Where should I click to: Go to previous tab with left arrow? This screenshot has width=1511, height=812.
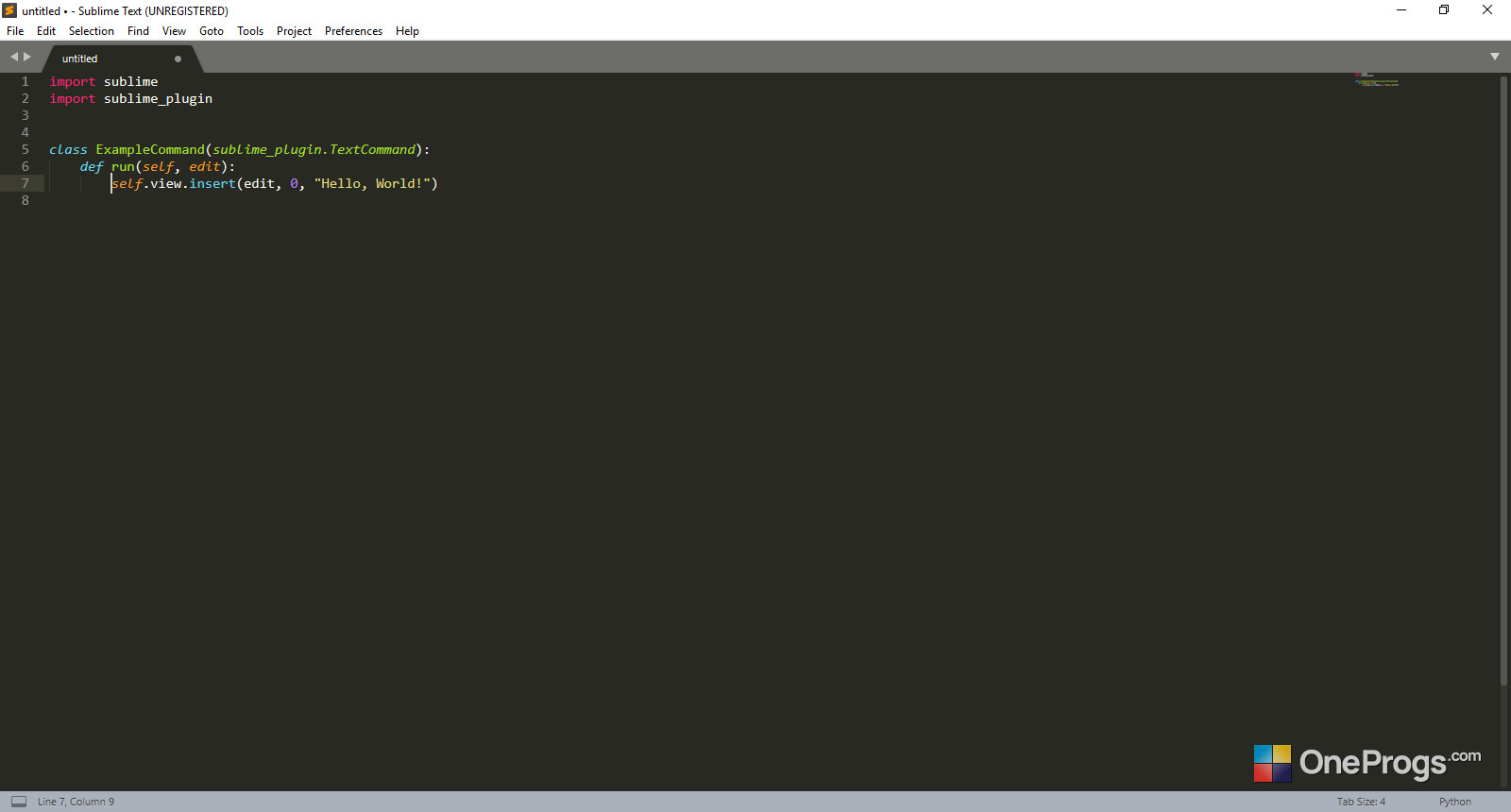[14, 57]
